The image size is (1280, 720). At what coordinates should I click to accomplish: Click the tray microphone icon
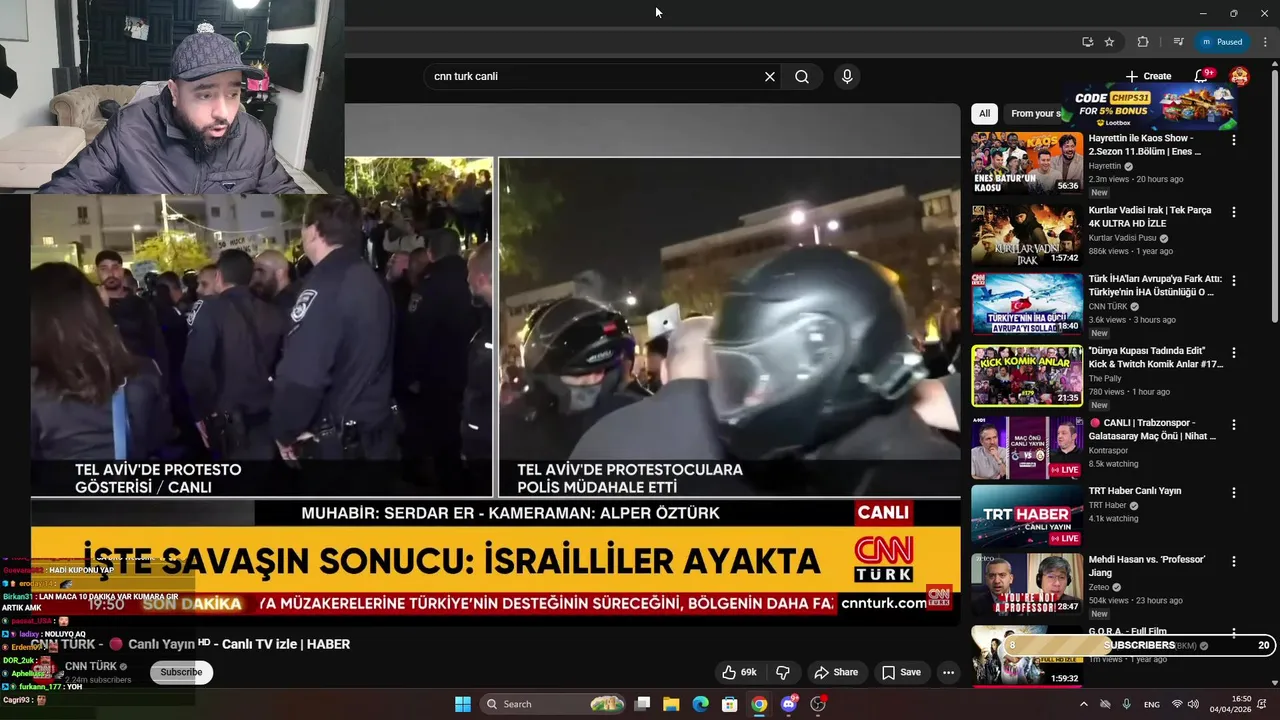tap(1127, 704)
